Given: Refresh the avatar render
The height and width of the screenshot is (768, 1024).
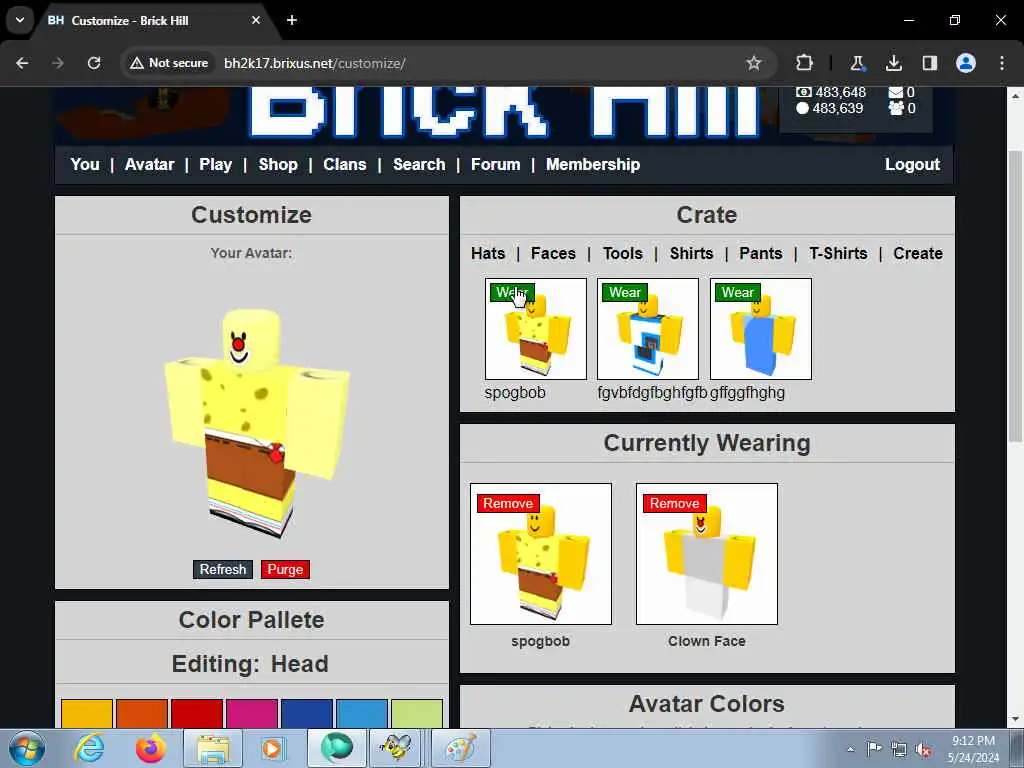Looking at the screenshot, I should 223,569.
